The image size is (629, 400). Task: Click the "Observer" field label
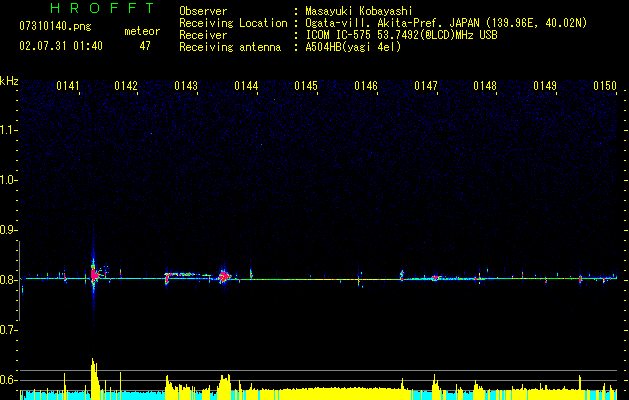[x=203, y=11]
